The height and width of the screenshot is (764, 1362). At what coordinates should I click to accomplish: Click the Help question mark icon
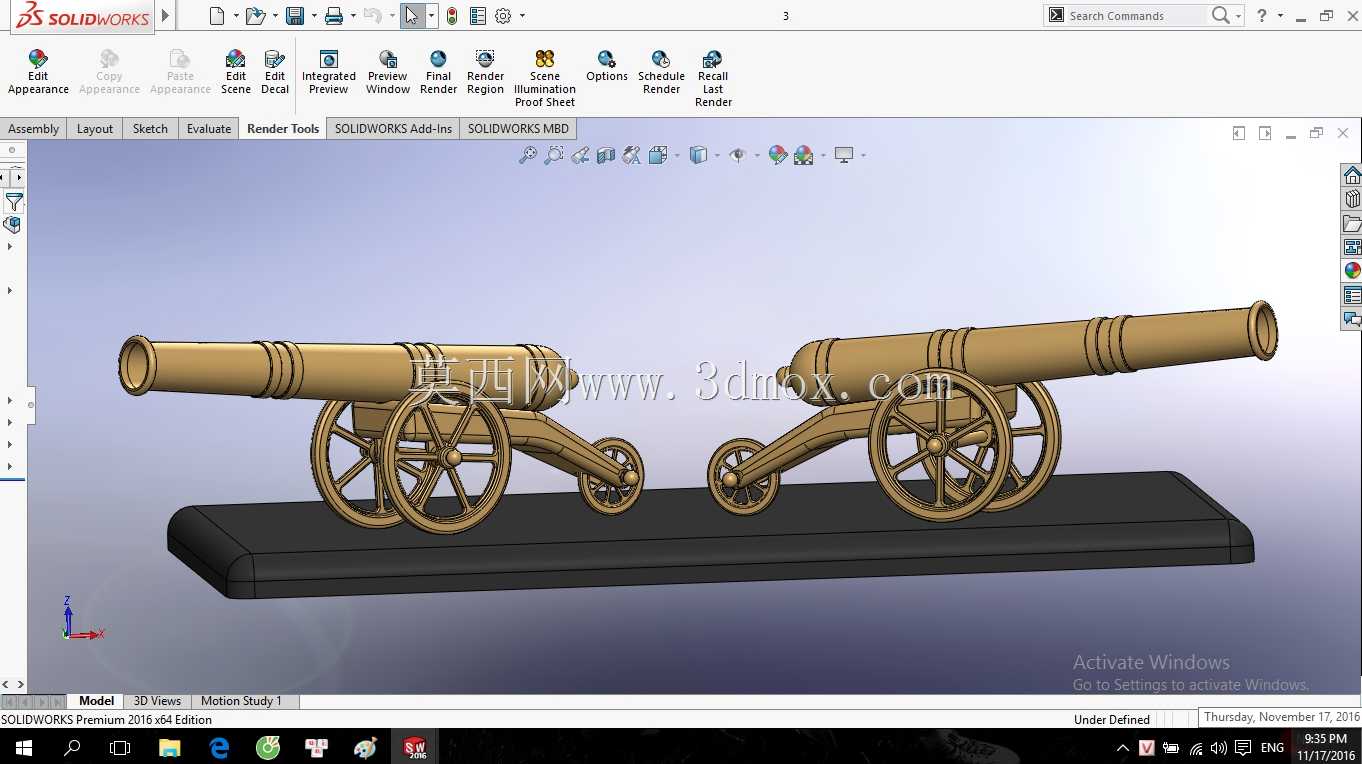point(1262,15)
